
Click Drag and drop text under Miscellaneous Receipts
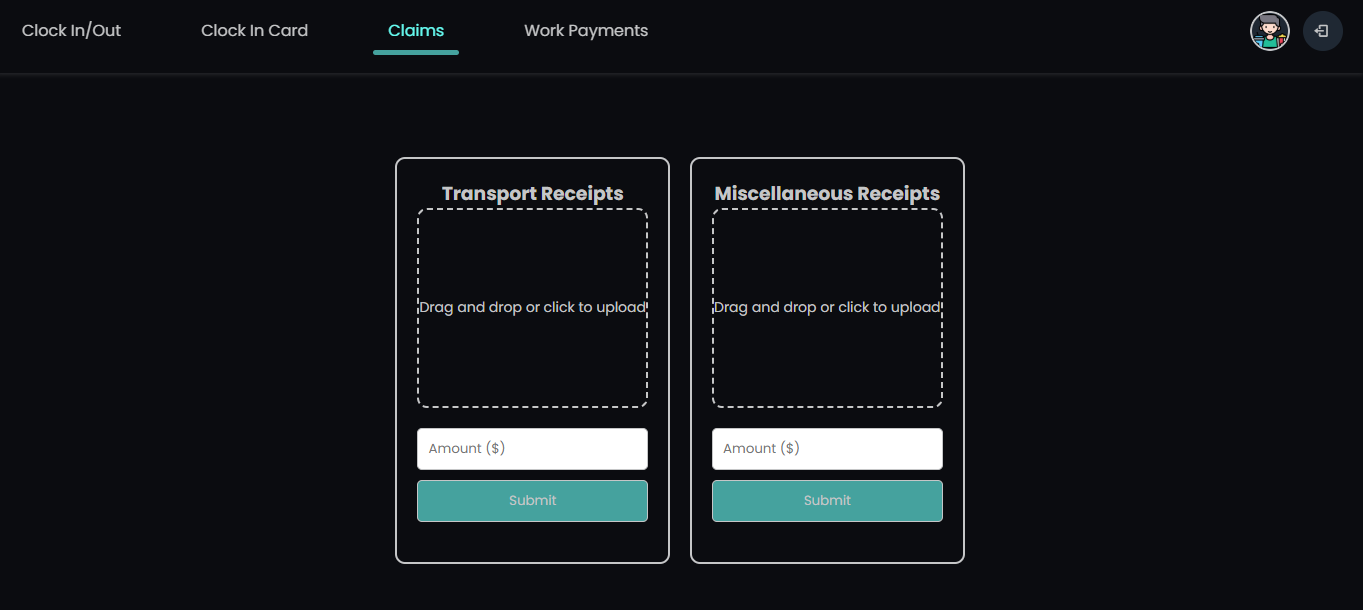point(827,307)
